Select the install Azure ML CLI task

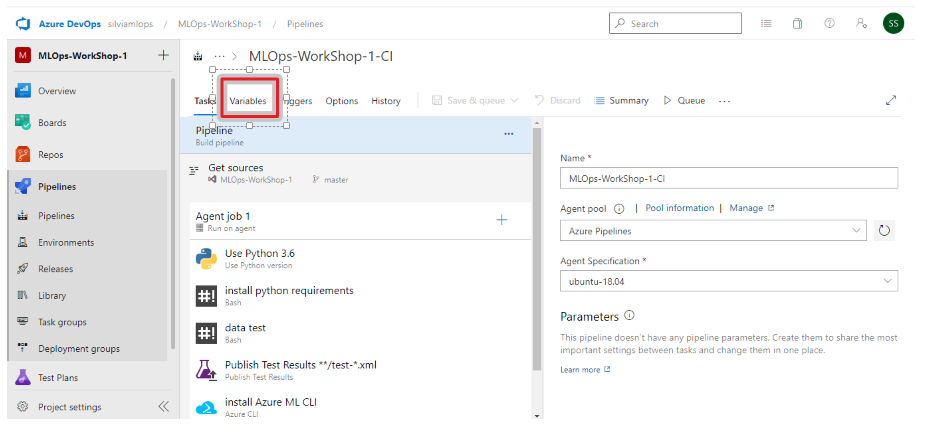coord(360,405)
